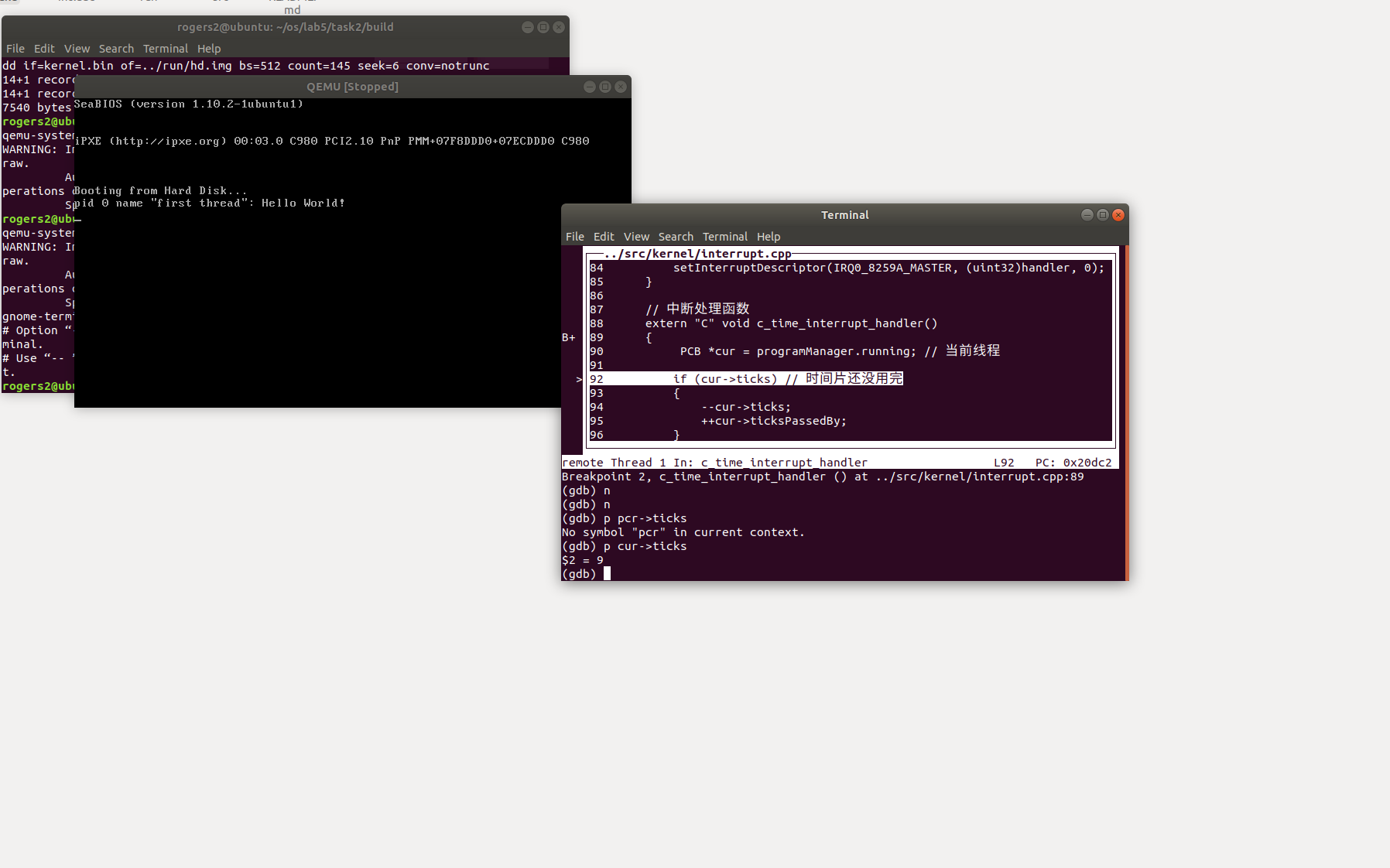Viewport: 1390px width, 868px height.
Task: Open Search menu in gdb Terminal window
Action: click(676, 237)
